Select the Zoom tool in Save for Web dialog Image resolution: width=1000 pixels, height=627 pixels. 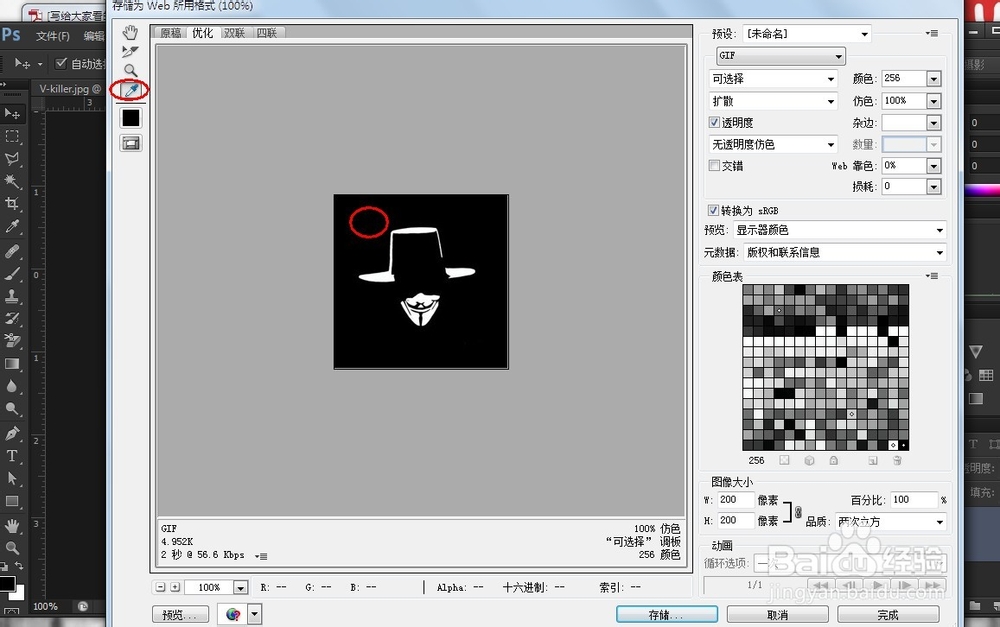coord(130,70)
